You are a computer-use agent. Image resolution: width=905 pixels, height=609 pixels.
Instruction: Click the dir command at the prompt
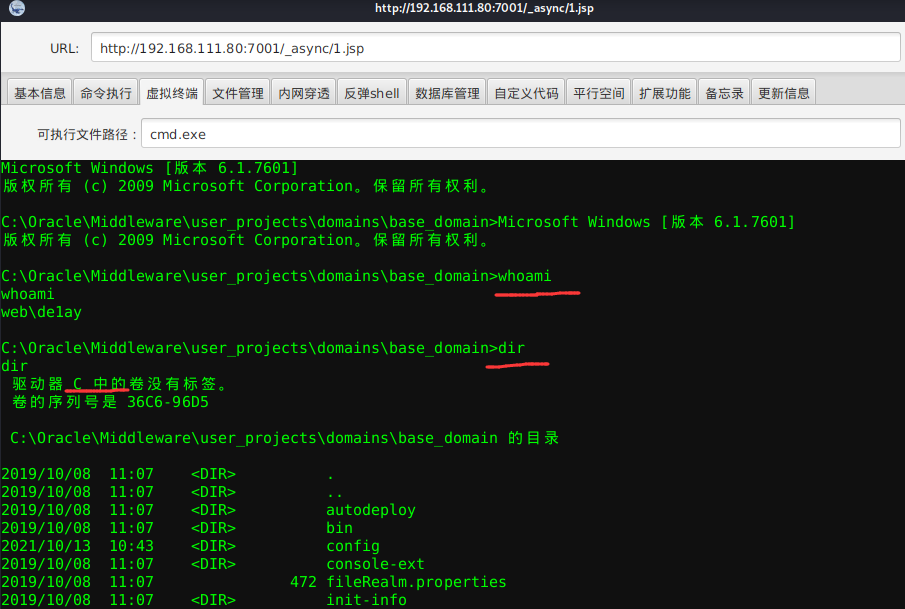(511, 348)
